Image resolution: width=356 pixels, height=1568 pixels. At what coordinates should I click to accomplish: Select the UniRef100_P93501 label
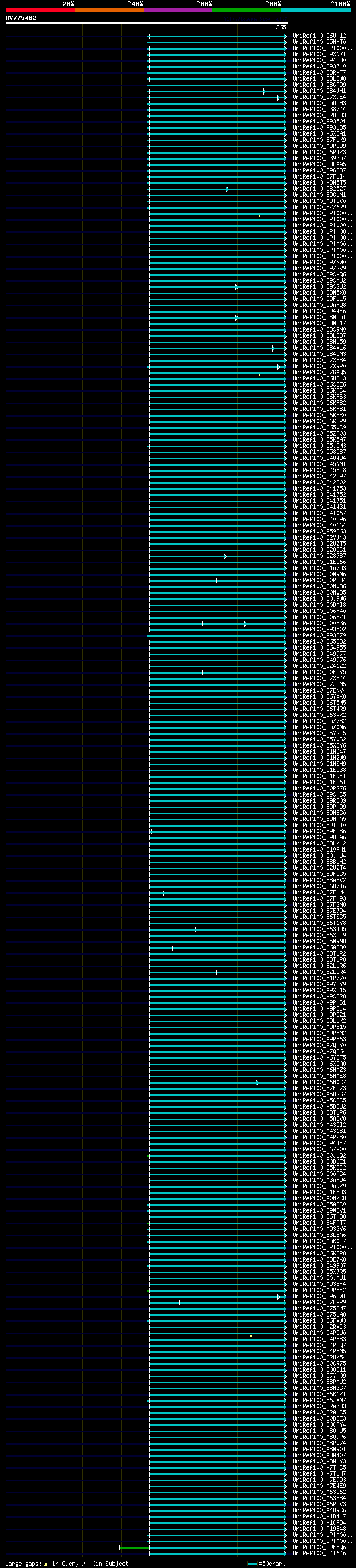click(x=319, y=121)
